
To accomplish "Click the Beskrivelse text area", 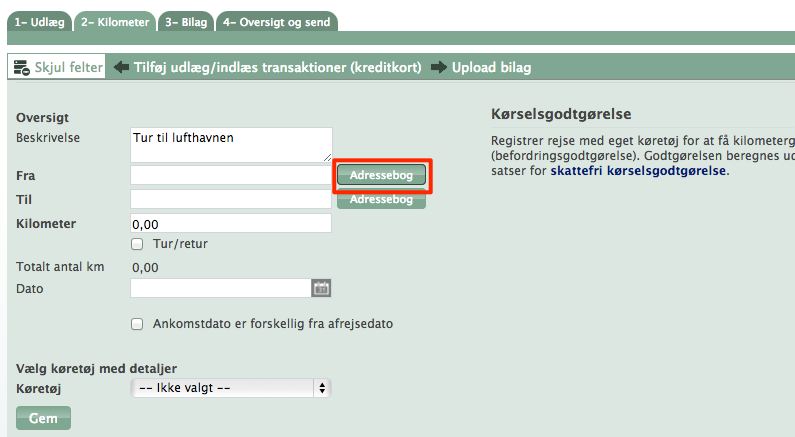I will click(231, 145).
